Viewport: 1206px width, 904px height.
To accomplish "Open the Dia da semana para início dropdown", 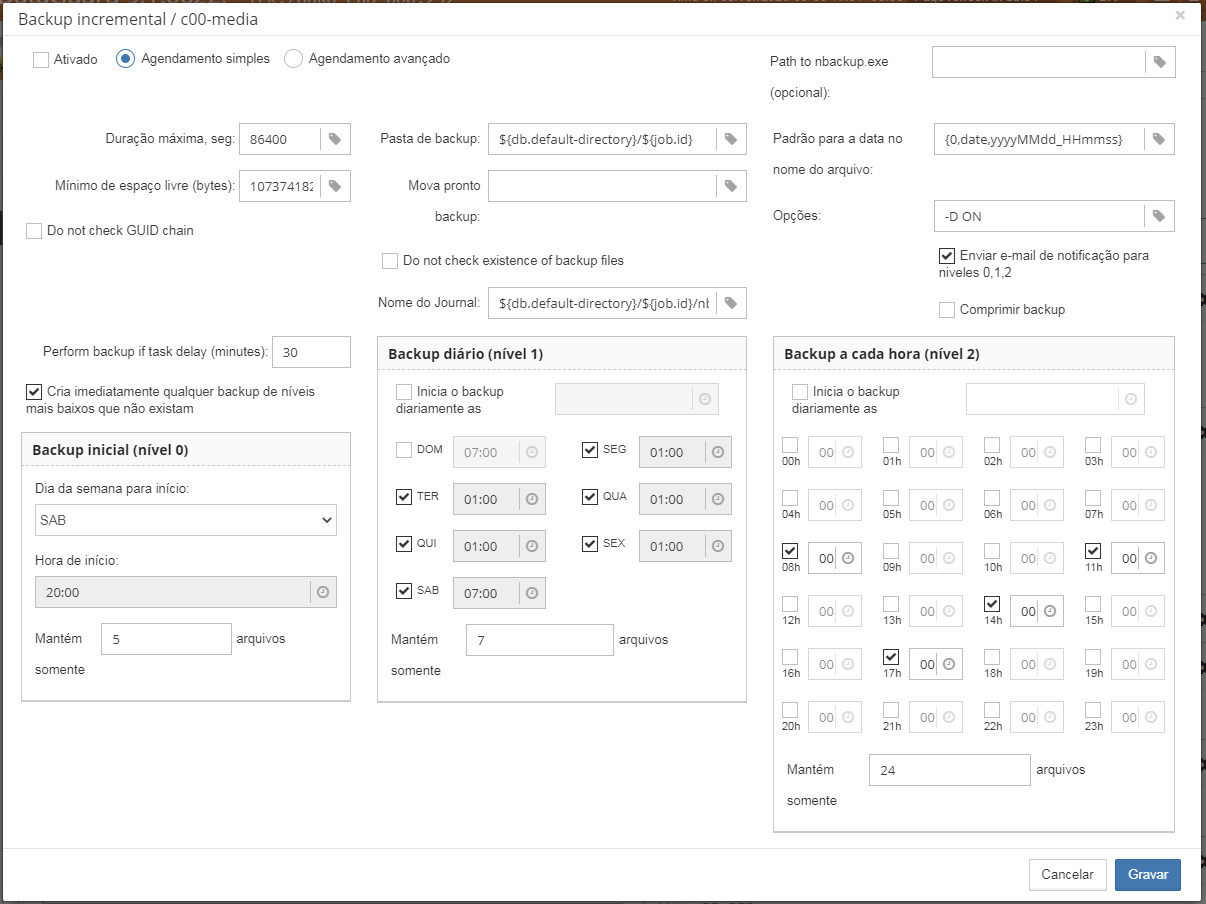I will [x=186, y=520].
